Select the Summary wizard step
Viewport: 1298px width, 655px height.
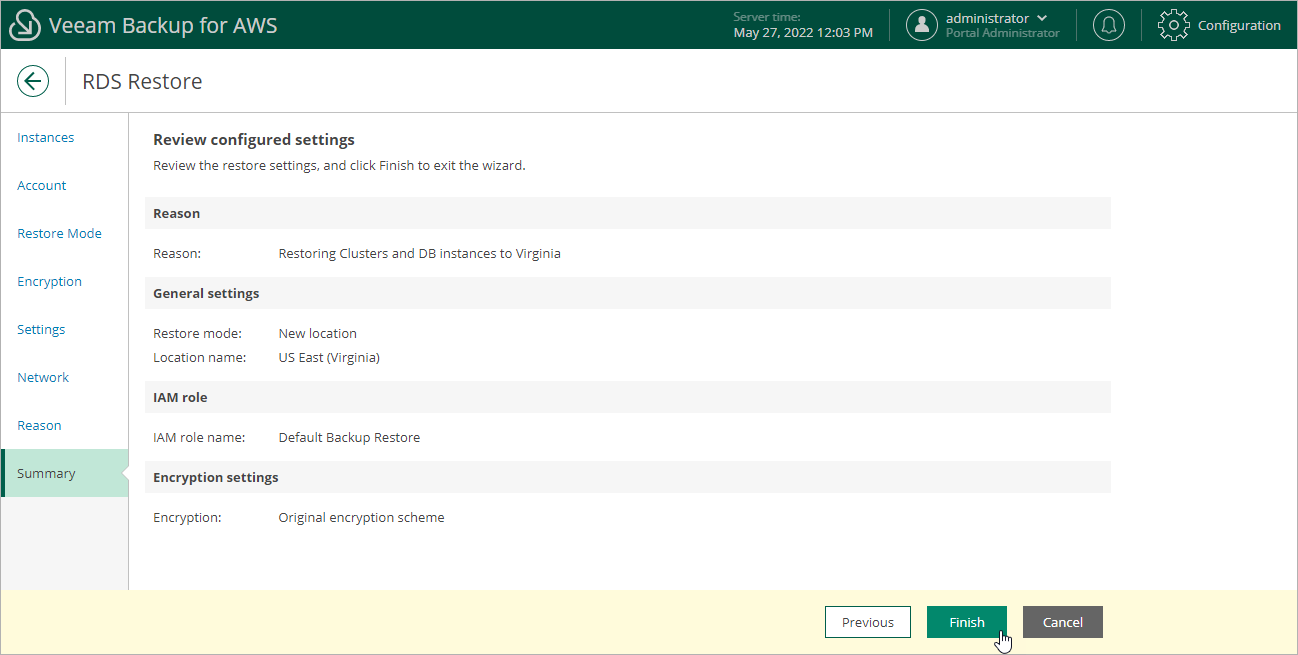(x=46, y=474)
